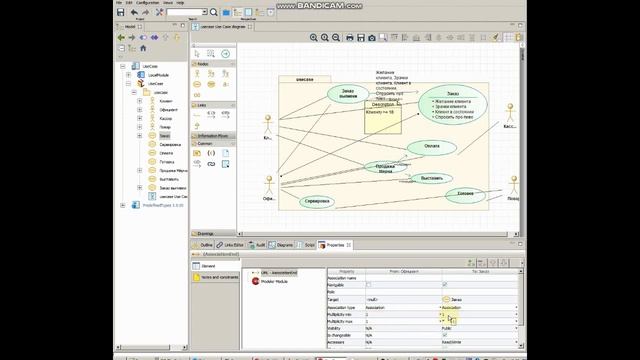Open the configuration tools wrench icon
This screenshot has width=640, height=360.
[160, 12]
